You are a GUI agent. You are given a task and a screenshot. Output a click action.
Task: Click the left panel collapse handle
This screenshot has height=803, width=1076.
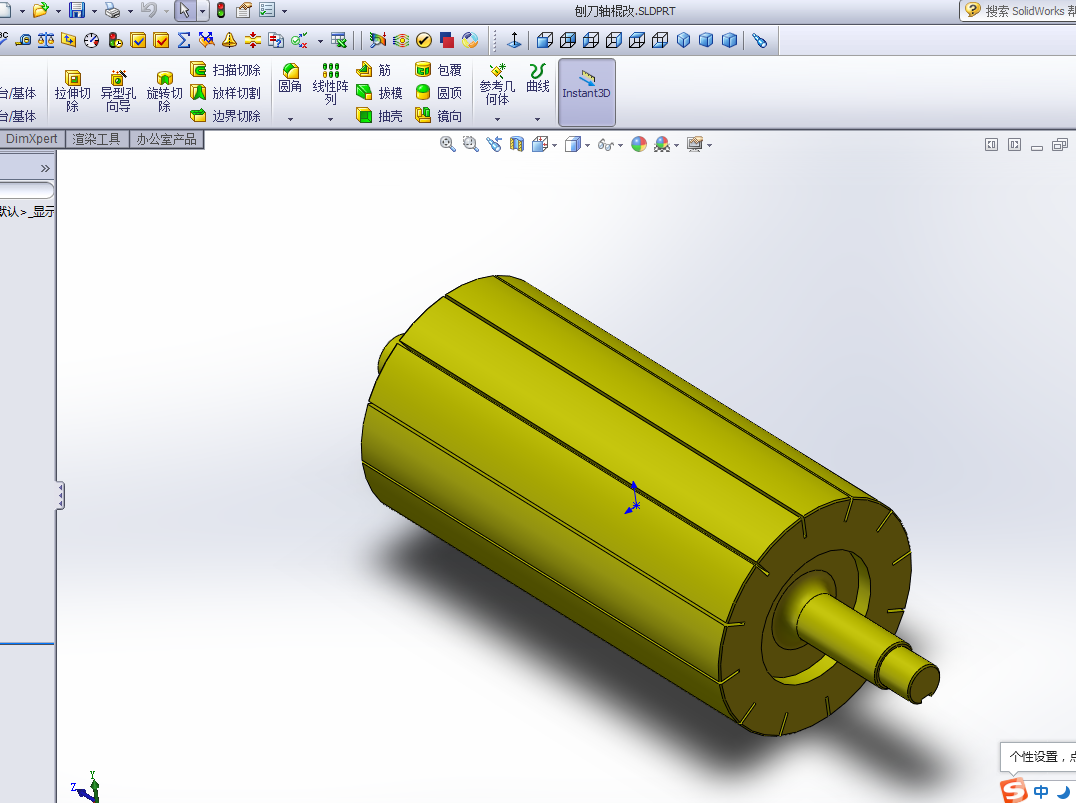coord(60,496)
